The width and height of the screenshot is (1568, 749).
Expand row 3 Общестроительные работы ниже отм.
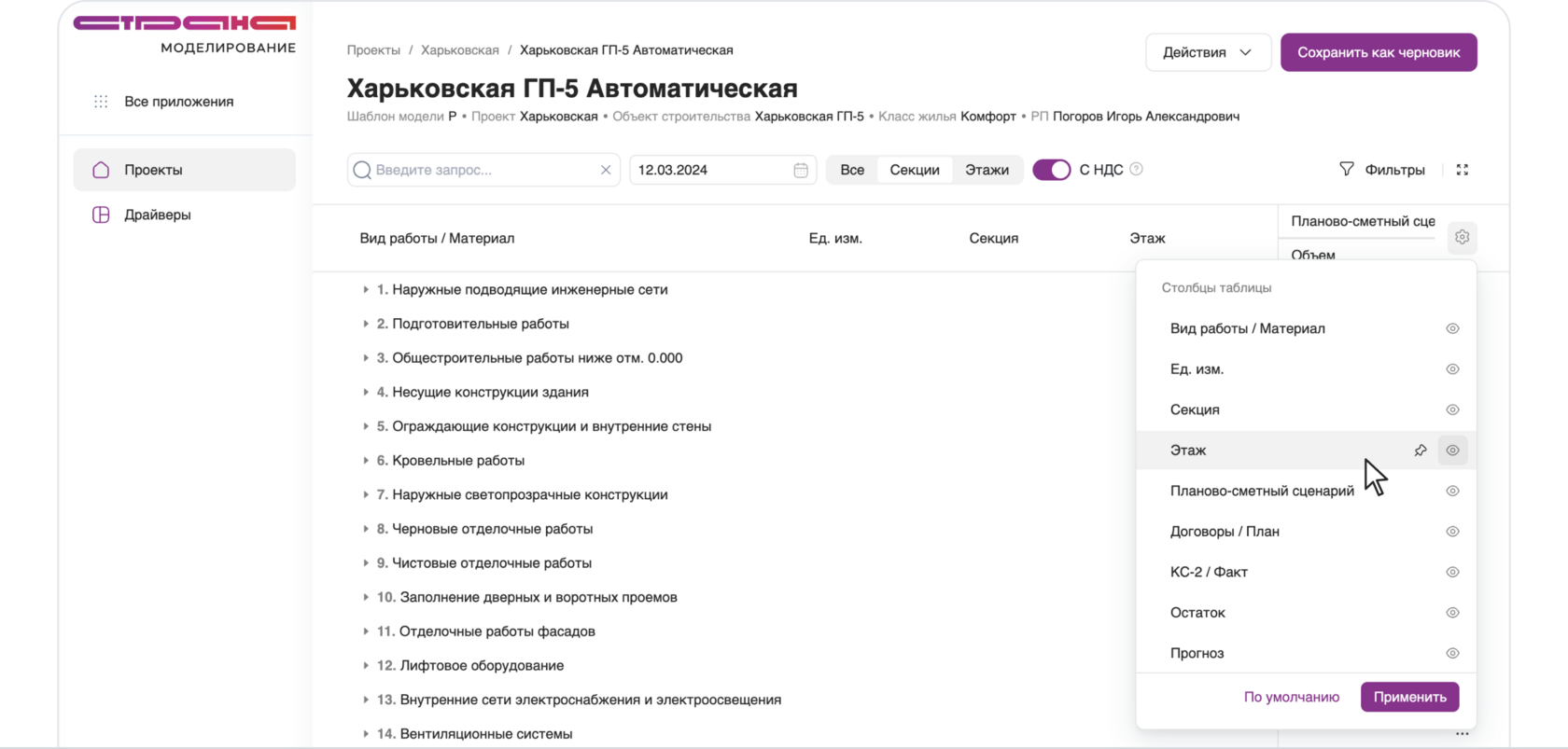366,358
